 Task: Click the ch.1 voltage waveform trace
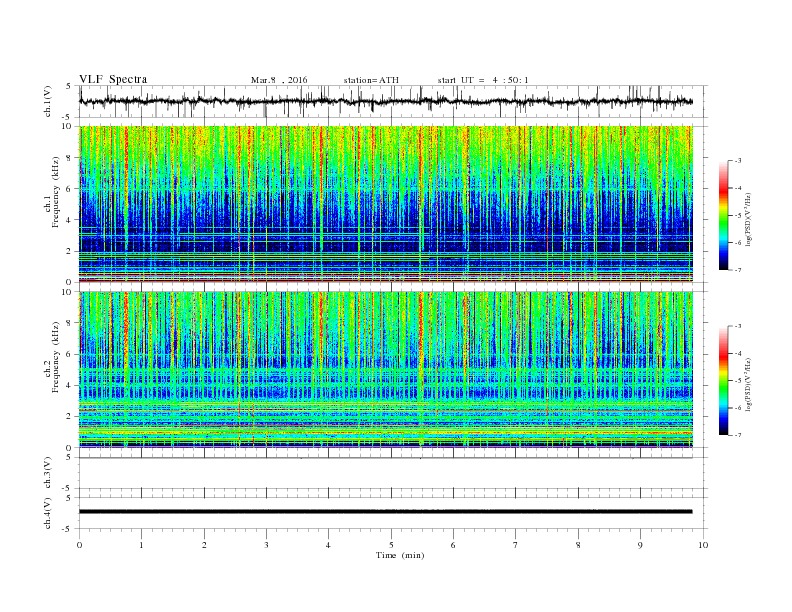coord(385,101)
